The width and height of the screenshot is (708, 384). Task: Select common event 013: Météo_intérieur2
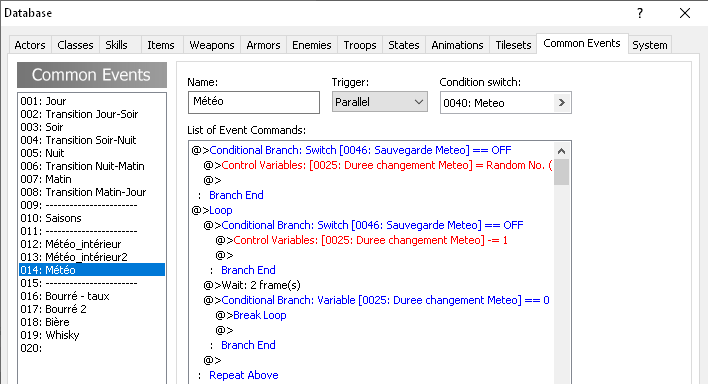pyautogui.click(x=92, y=257)
